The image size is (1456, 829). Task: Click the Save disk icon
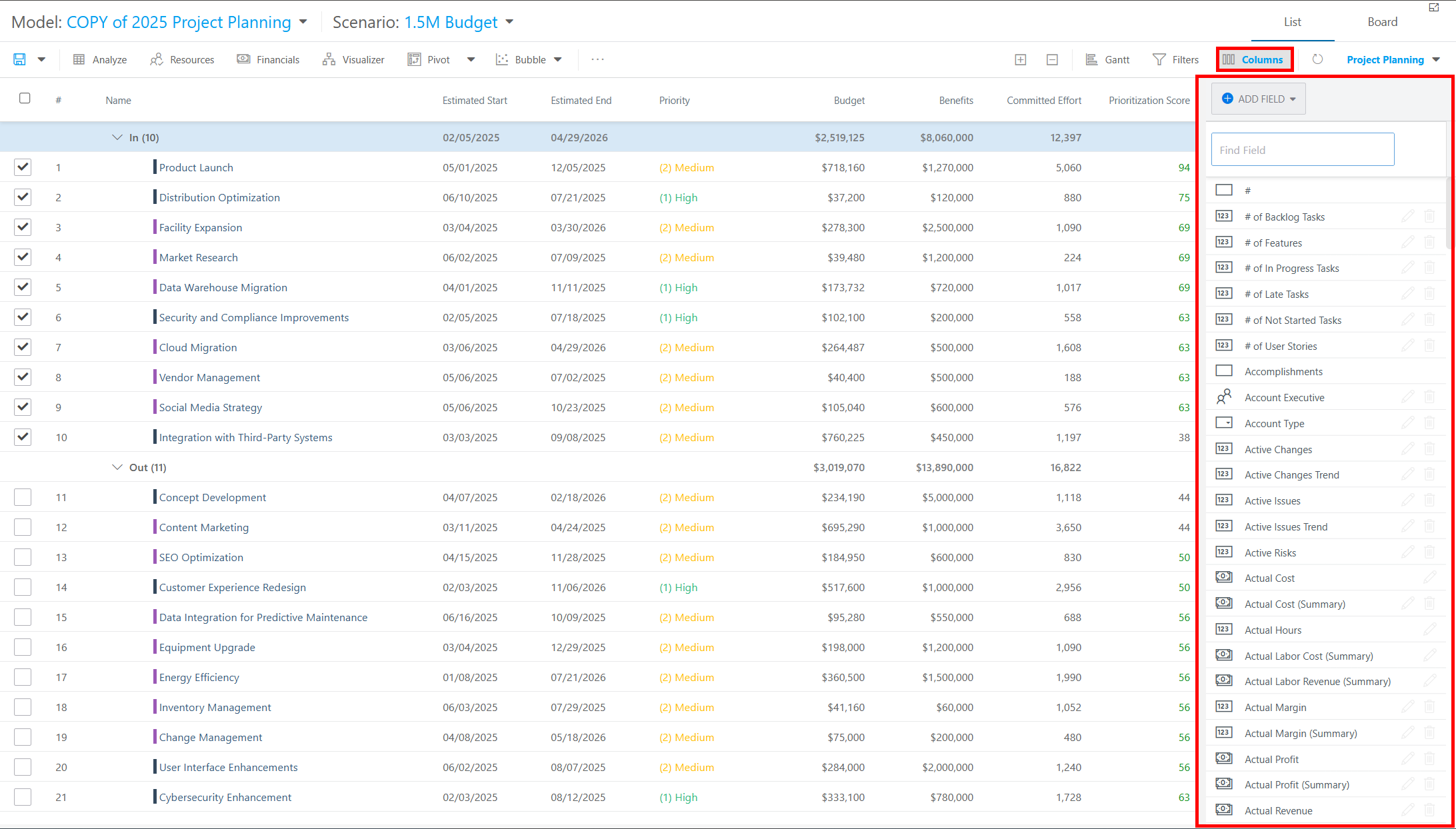(x=20, y=59)
